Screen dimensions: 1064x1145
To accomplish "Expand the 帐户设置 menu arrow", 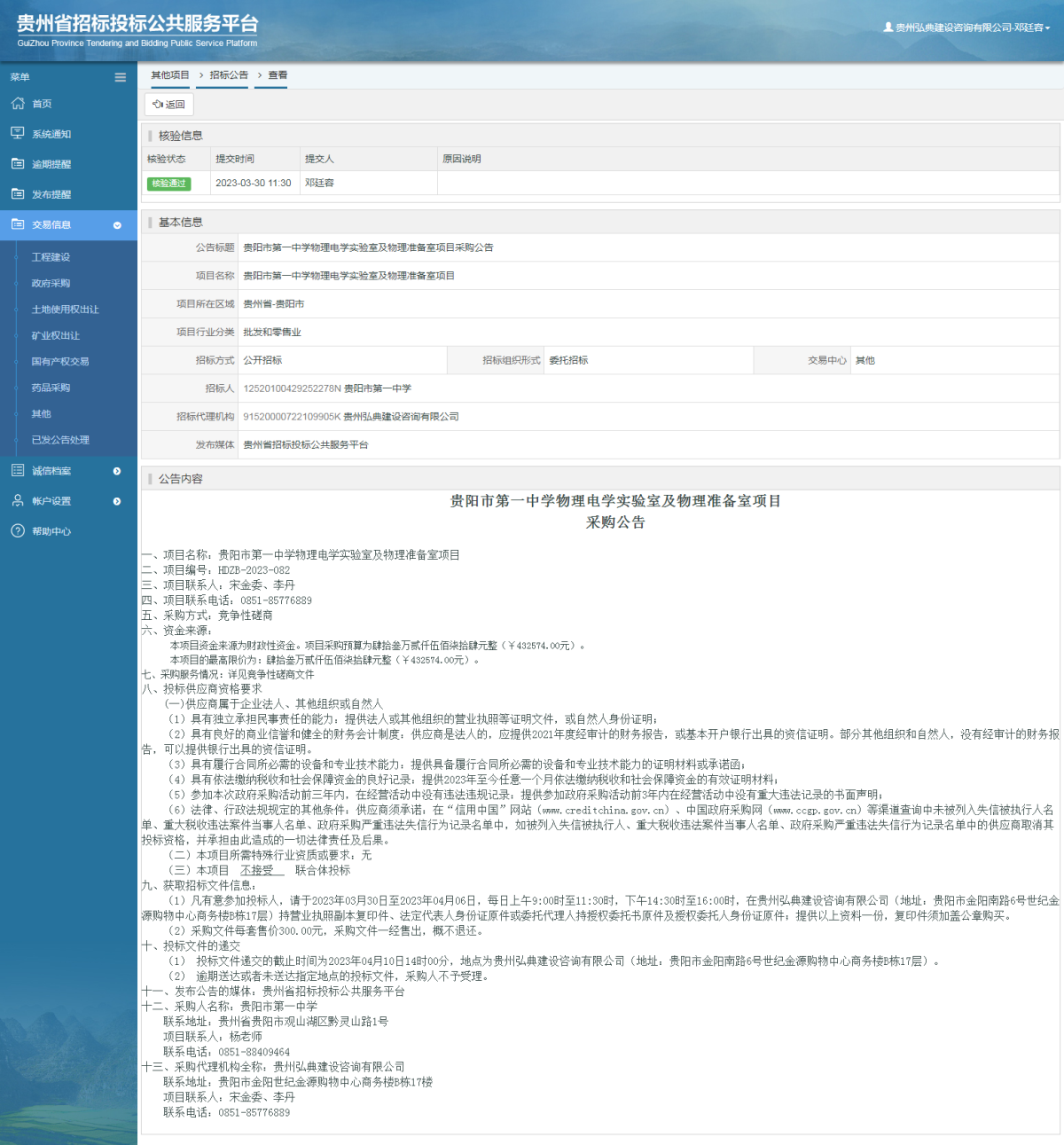I will 117,501.
